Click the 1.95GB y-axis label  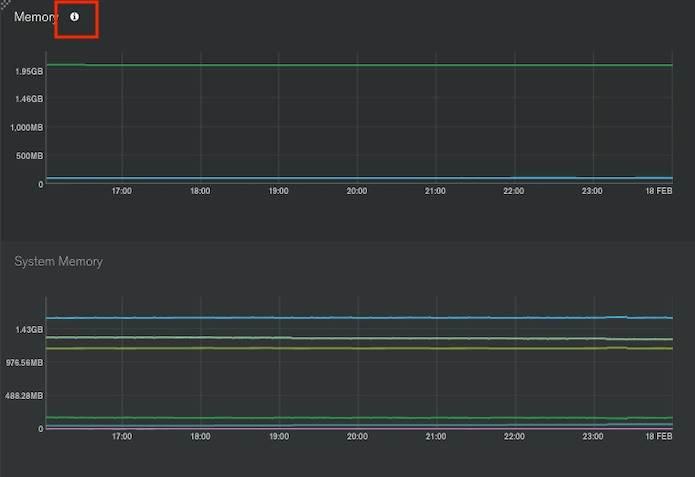click(x=29, y=71)
